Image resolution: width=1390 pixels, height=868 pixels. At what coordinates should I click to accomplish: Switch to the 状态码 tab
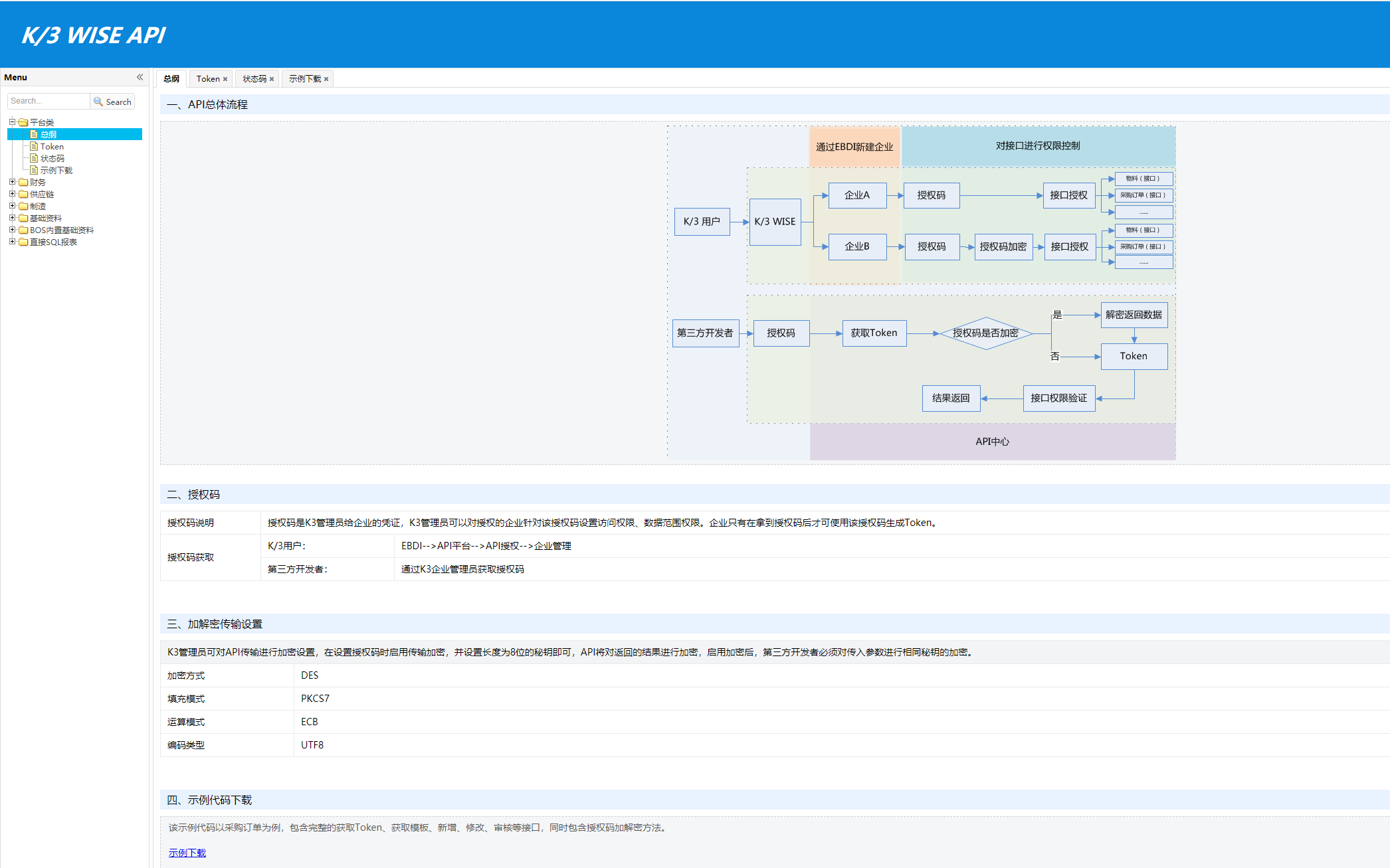pyautogui.click(x=254, y=79)
